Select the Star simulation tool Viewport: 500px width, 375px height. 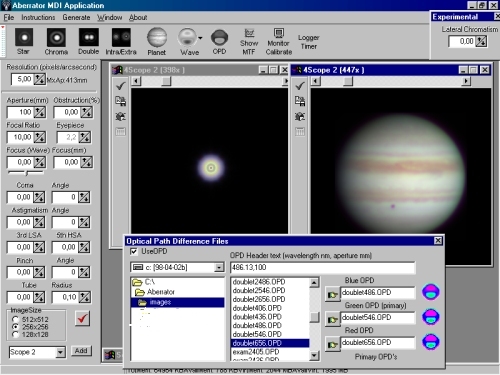pos(24,41)
